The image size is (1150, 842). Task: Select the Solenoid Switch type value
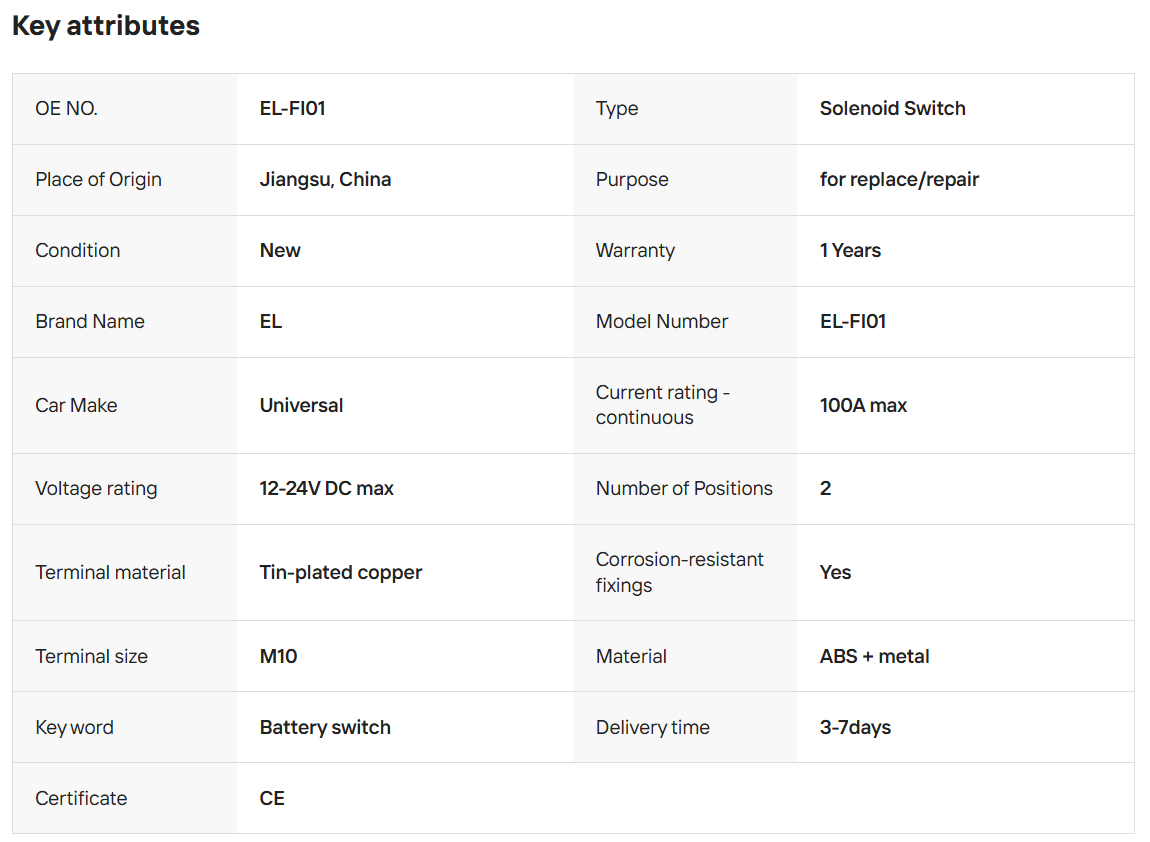click(x=892, y=109)
